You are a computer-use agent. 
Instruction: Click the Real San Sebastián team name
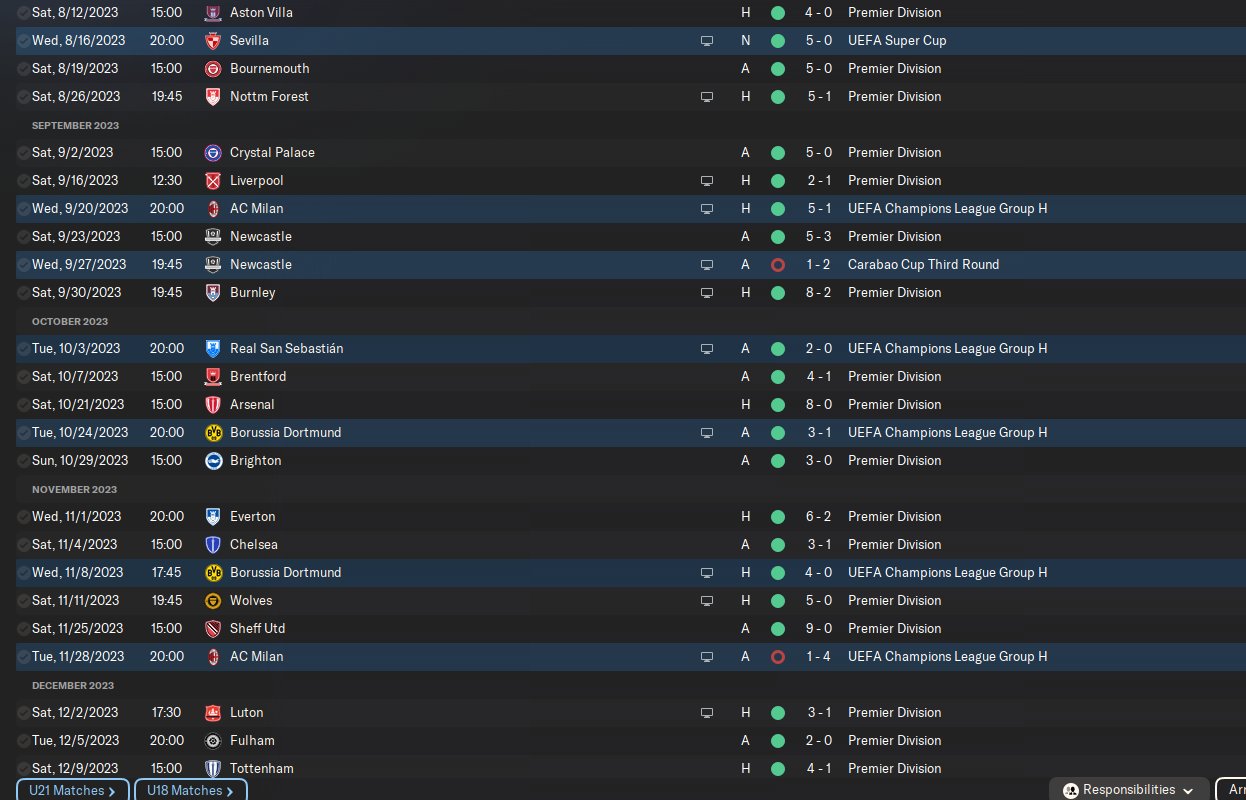pyautogui.click(x=286, y=349)
